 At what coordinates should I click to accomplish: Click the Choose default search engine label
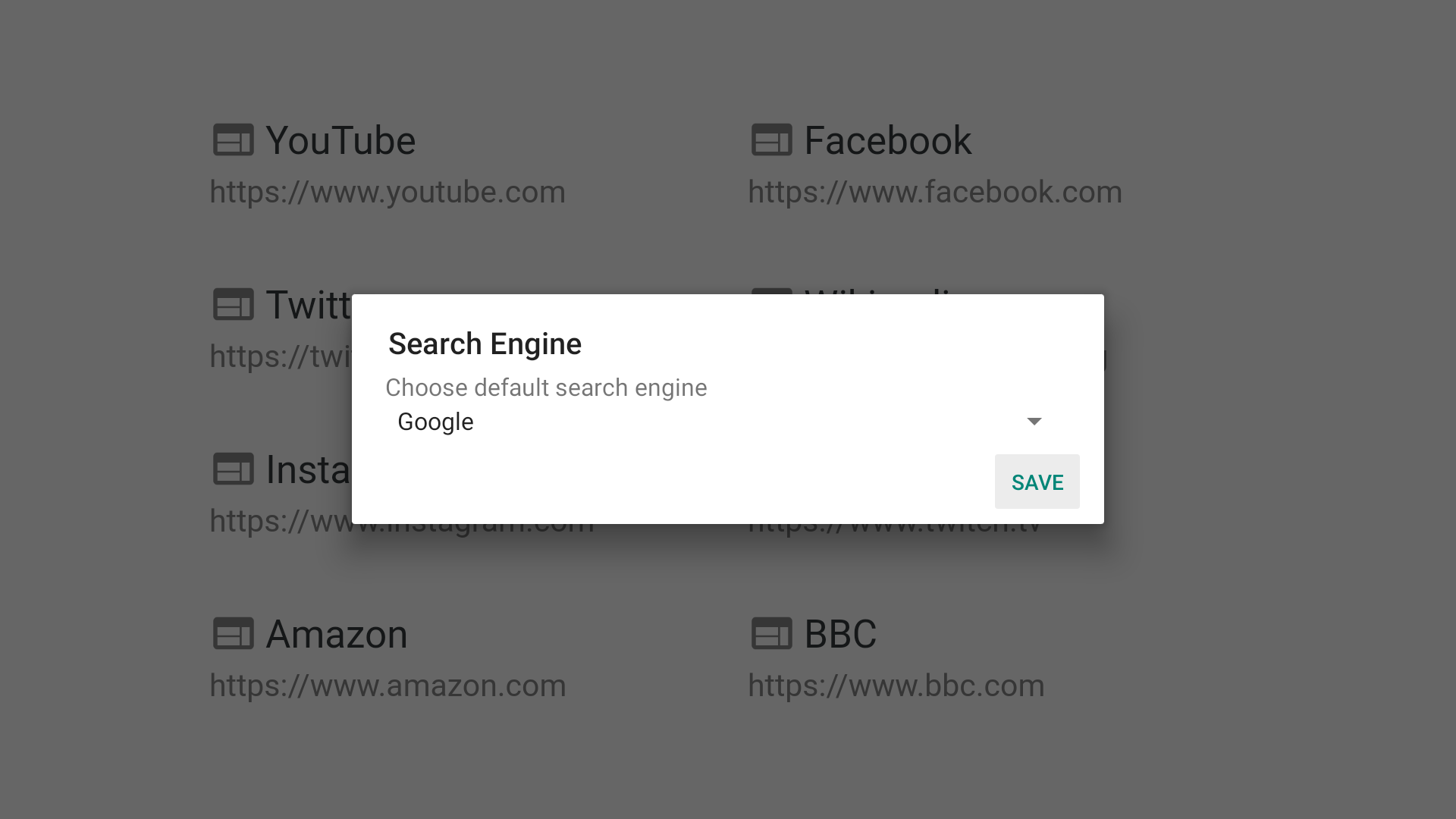coord(546,388)
